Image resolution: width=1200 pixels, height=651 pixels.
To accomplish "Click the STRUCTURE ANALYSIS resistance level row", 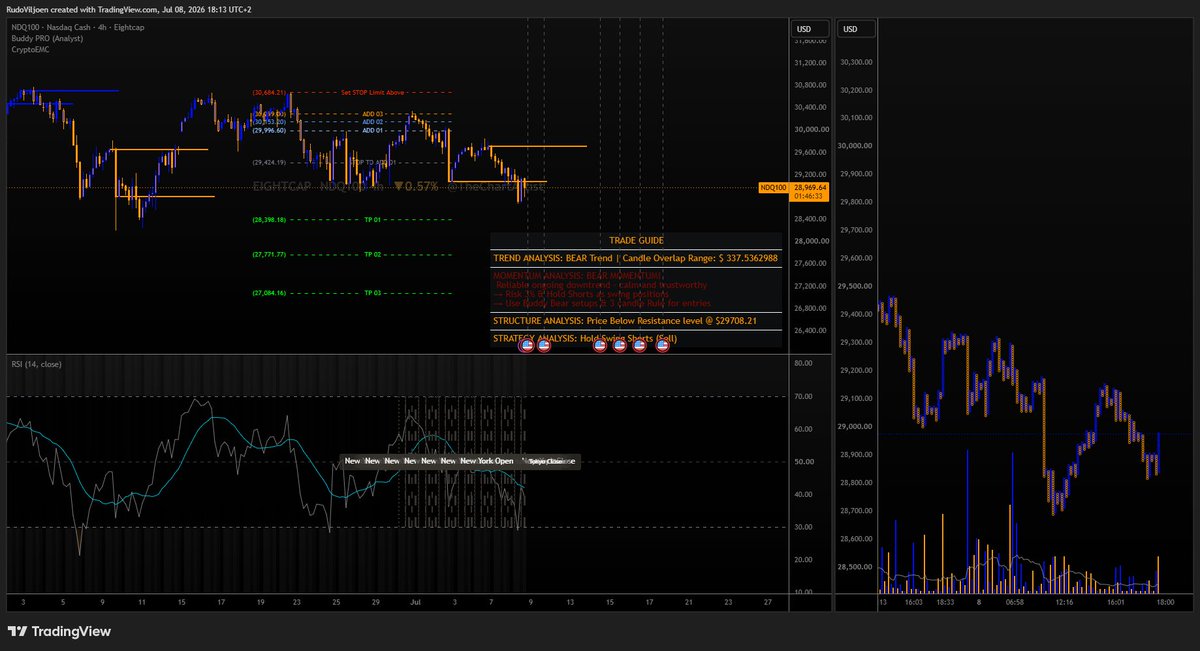I will (x=636, y=322).
